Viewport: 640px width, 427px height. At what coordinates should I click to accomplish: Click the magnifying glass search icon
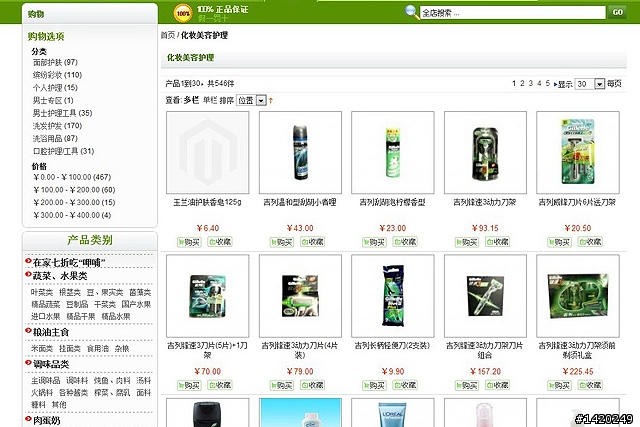(411, 11)
